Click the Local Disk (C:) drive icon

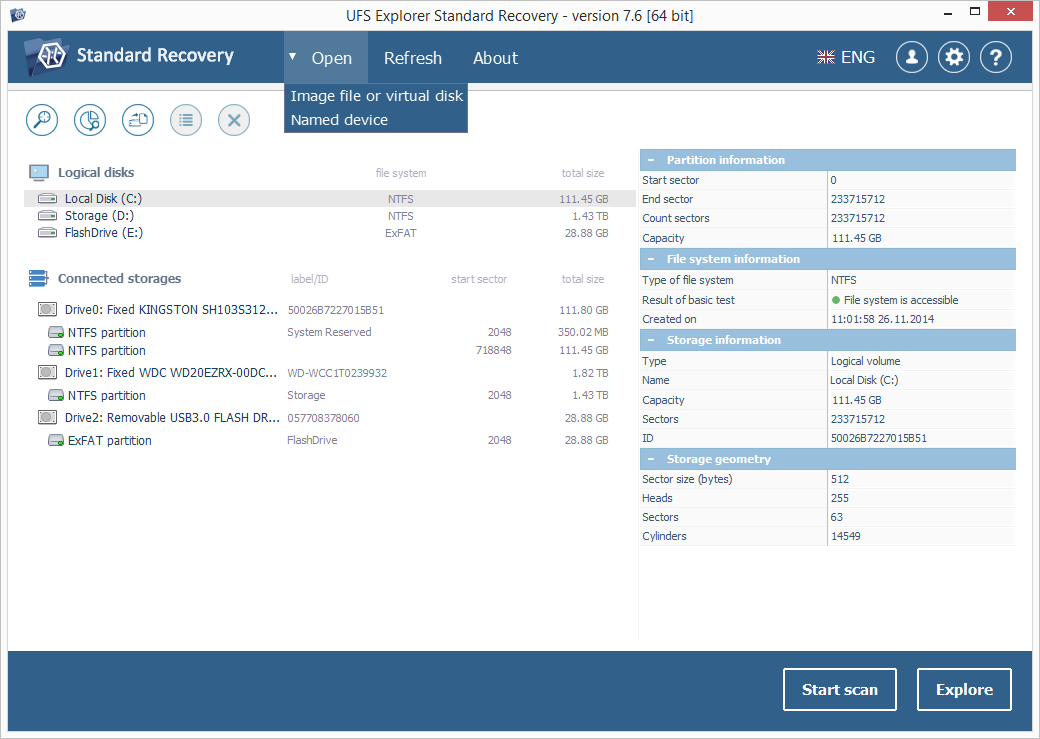pos(47,198)
